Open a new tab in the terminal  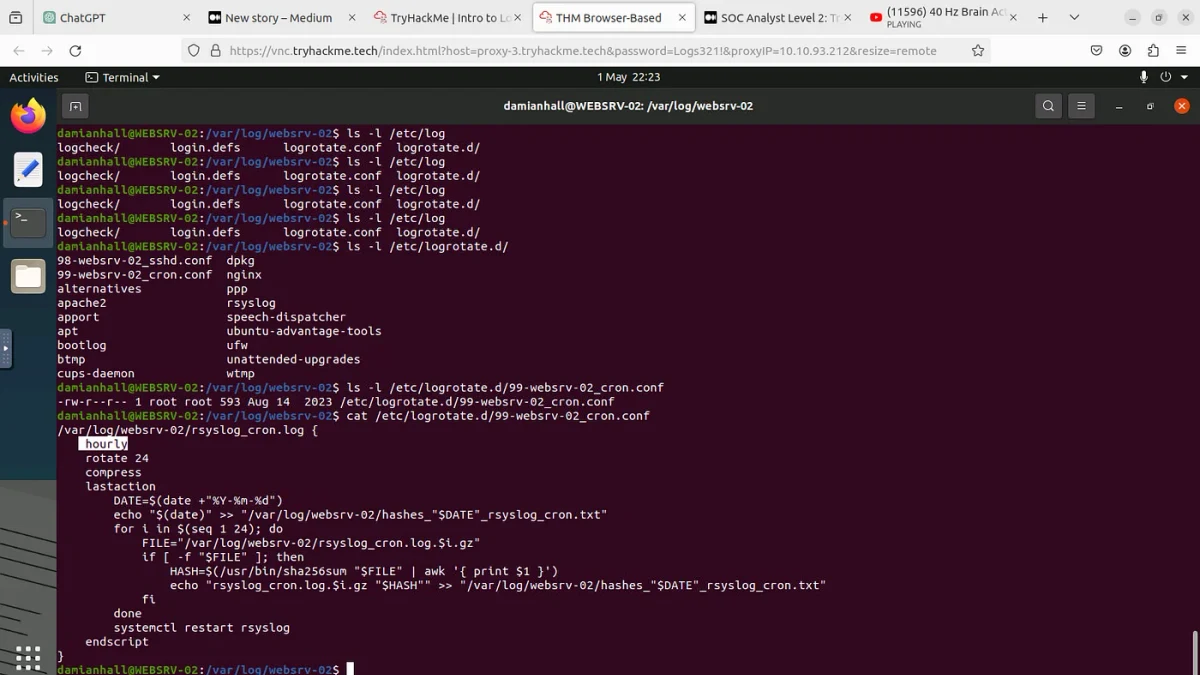75,106
